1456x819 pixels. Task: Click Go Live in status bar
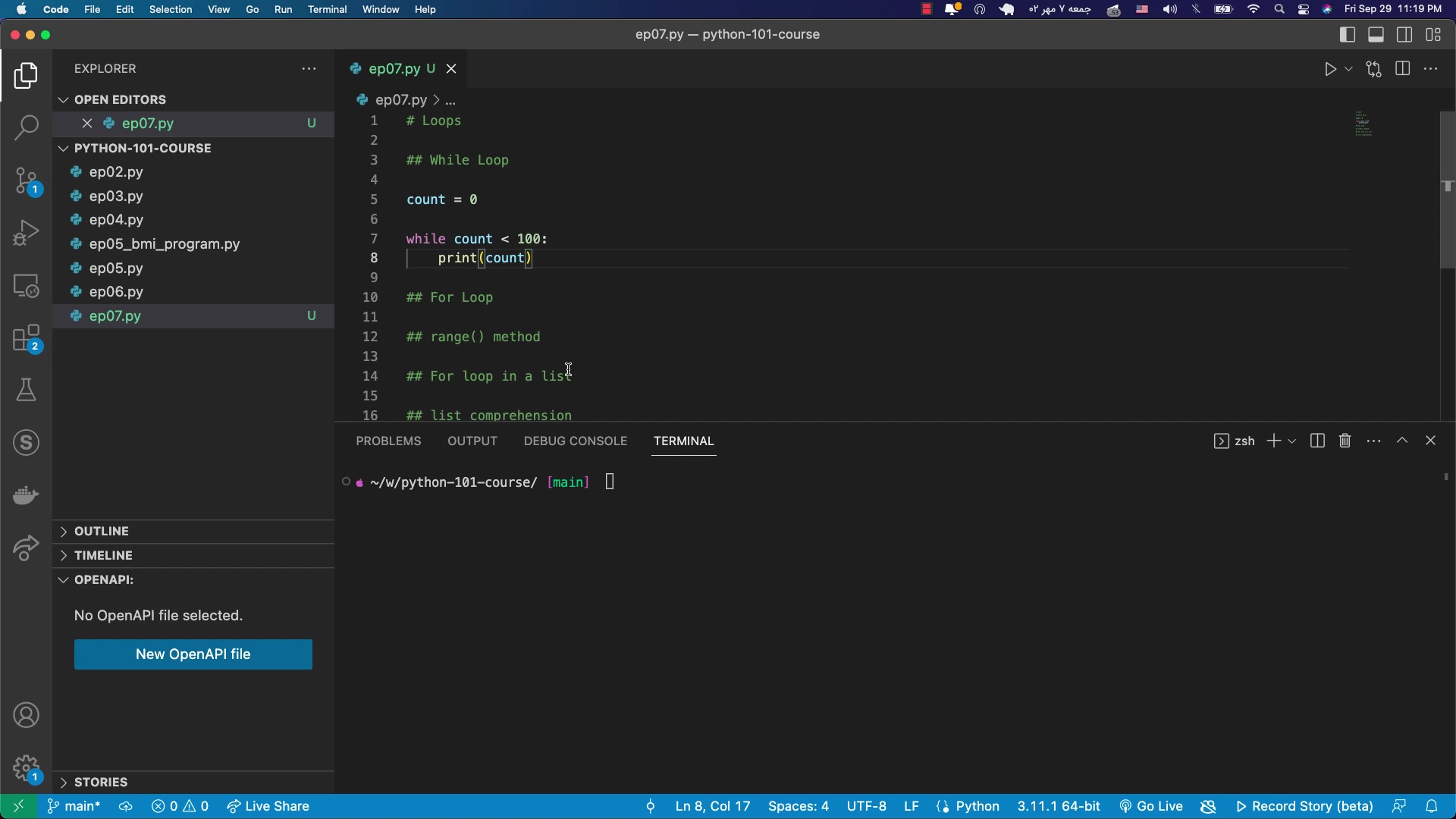[x=1151, y=806]
